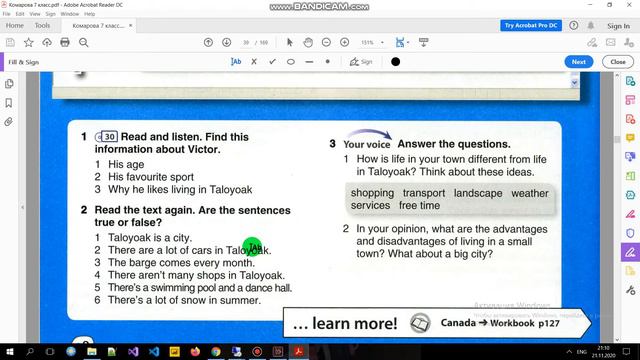Open the Windows Start menu
This screenshot has width=640, height=360.
point(9,351)
